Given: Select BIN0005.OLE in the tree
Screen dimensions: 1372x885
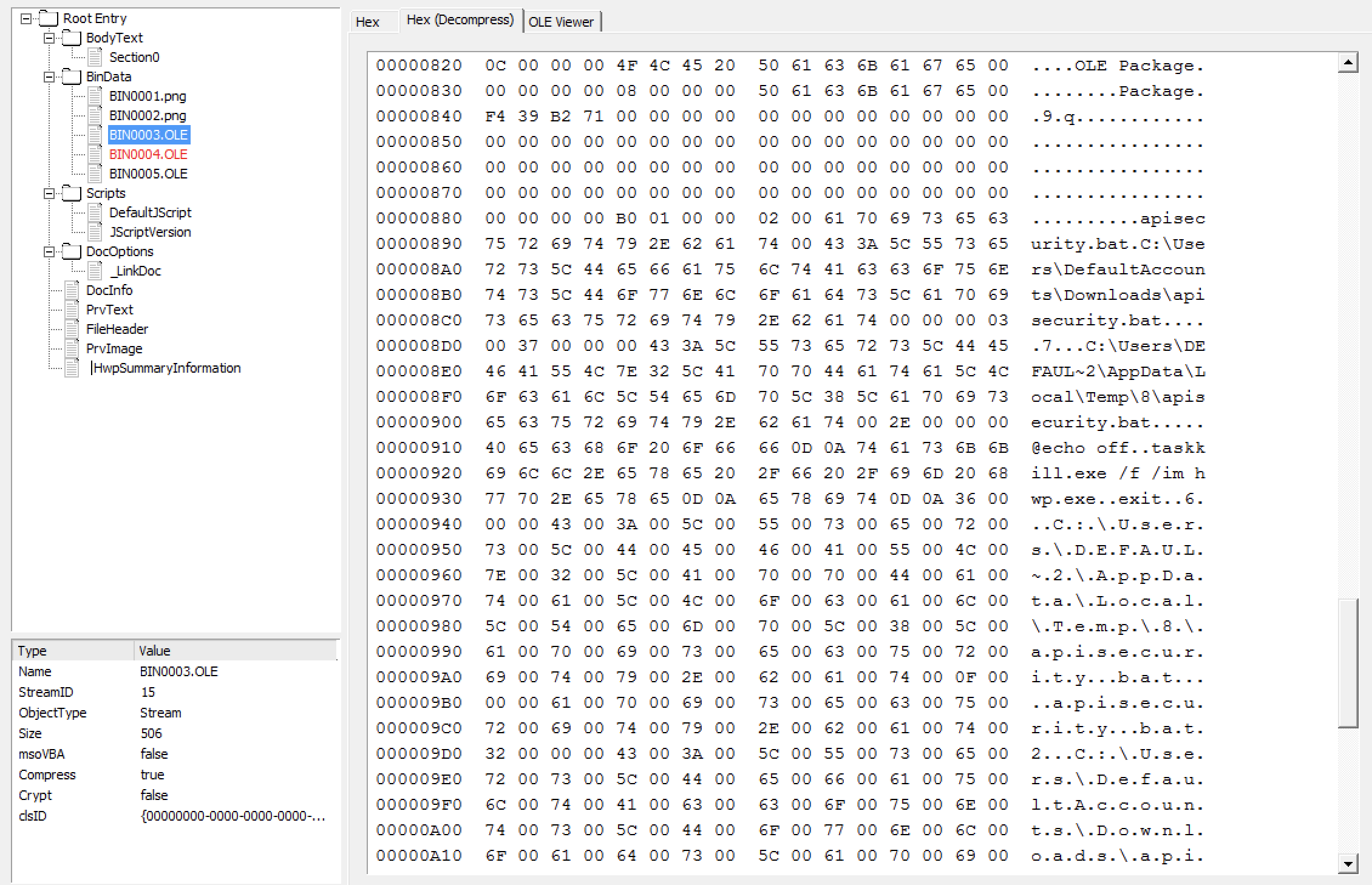Looking at the screenshot, I should 148,174.
